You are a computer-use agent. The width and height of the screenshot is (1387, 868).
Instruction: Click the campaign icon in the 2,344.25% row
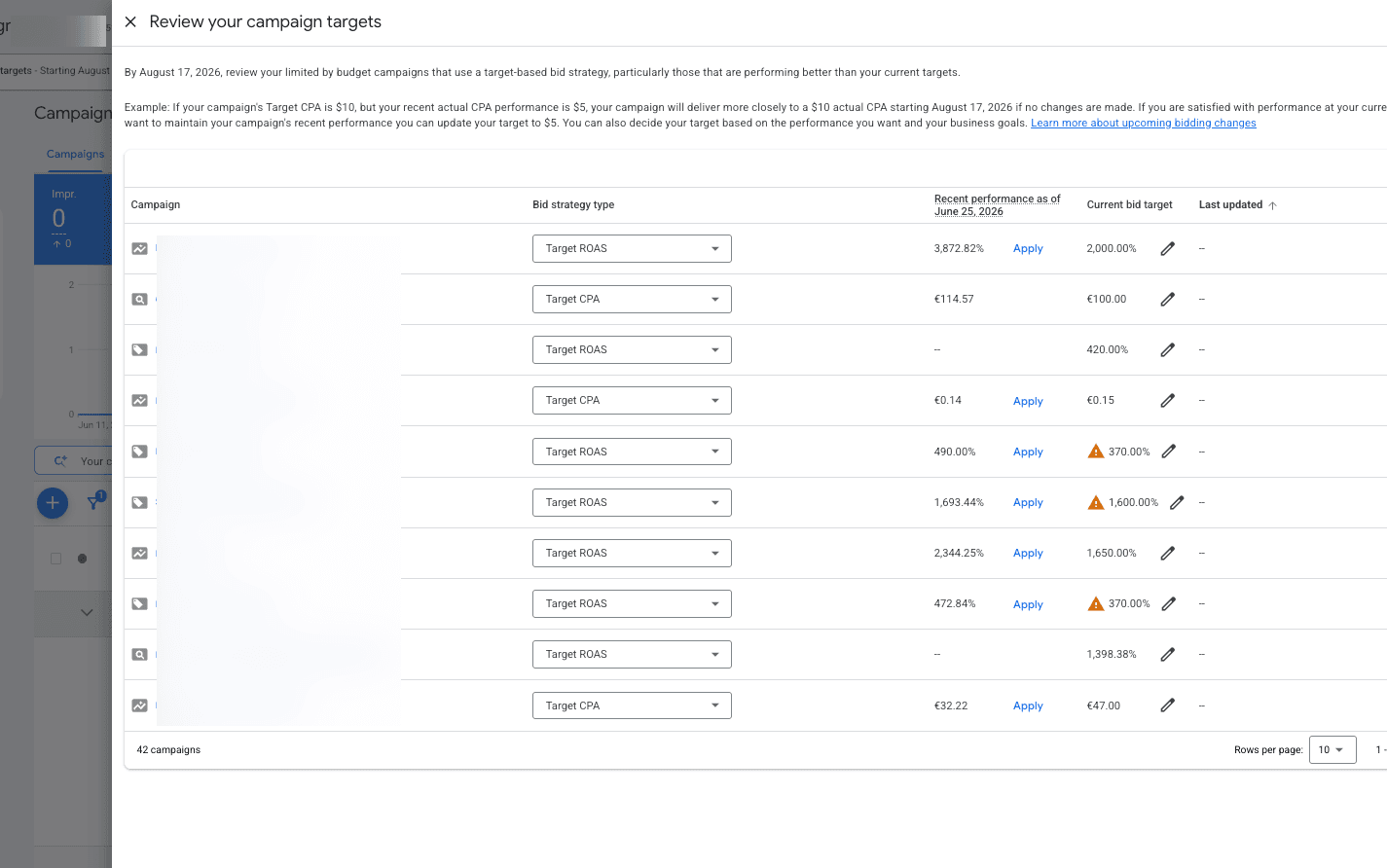pyautogui.click(x=140, y=553)
